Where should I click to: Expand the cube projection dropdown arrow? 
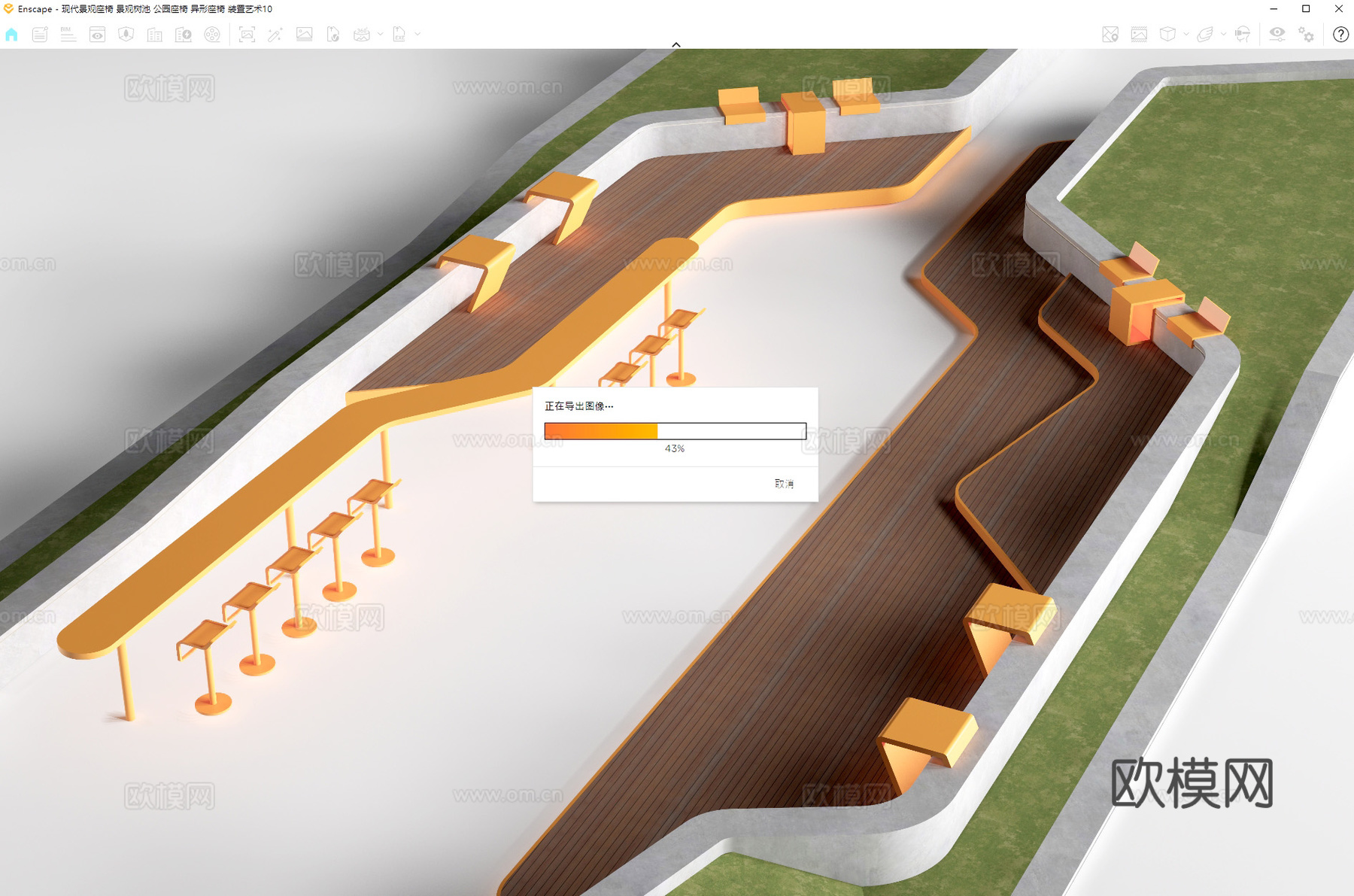(1186, 35)
